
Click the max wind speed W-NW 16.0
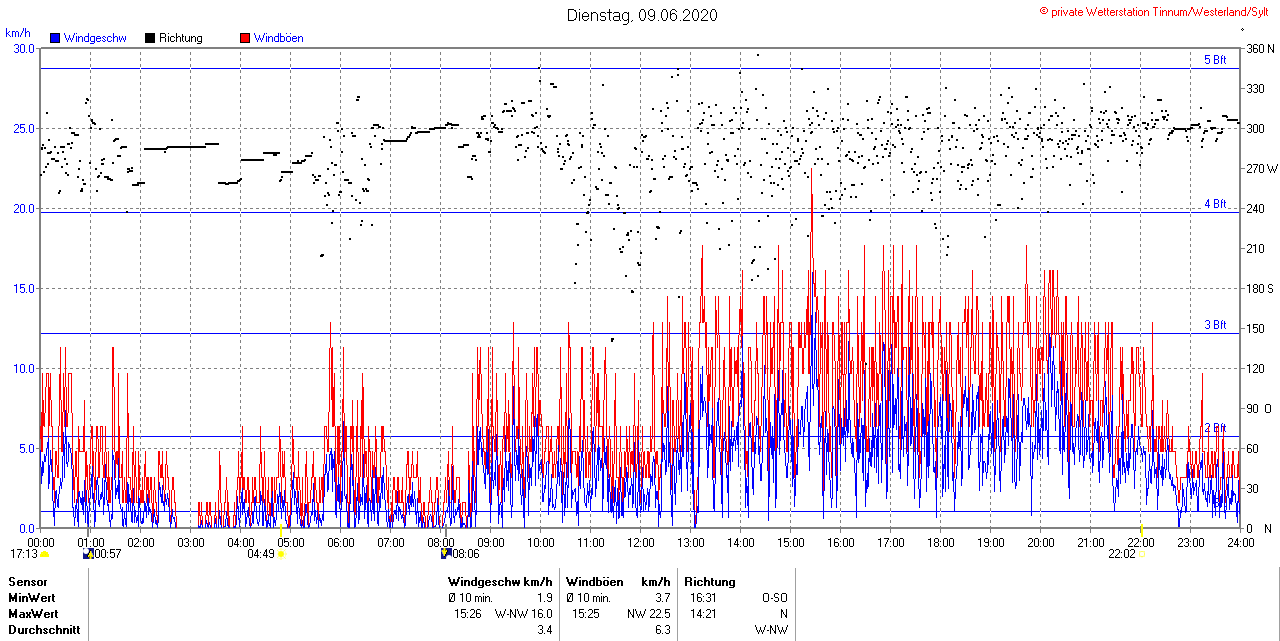point(524,613)
